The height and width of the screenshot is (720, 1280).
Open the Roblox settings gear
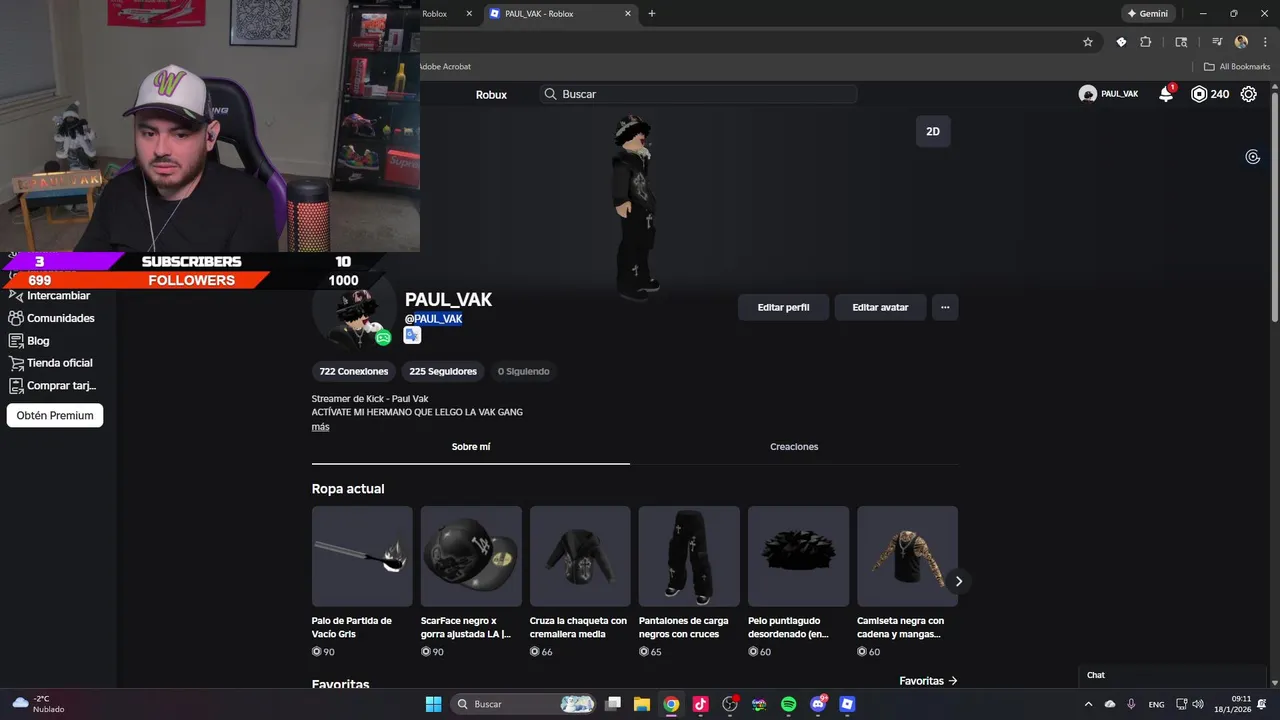pyautogui.click(x=1249, y=94)
